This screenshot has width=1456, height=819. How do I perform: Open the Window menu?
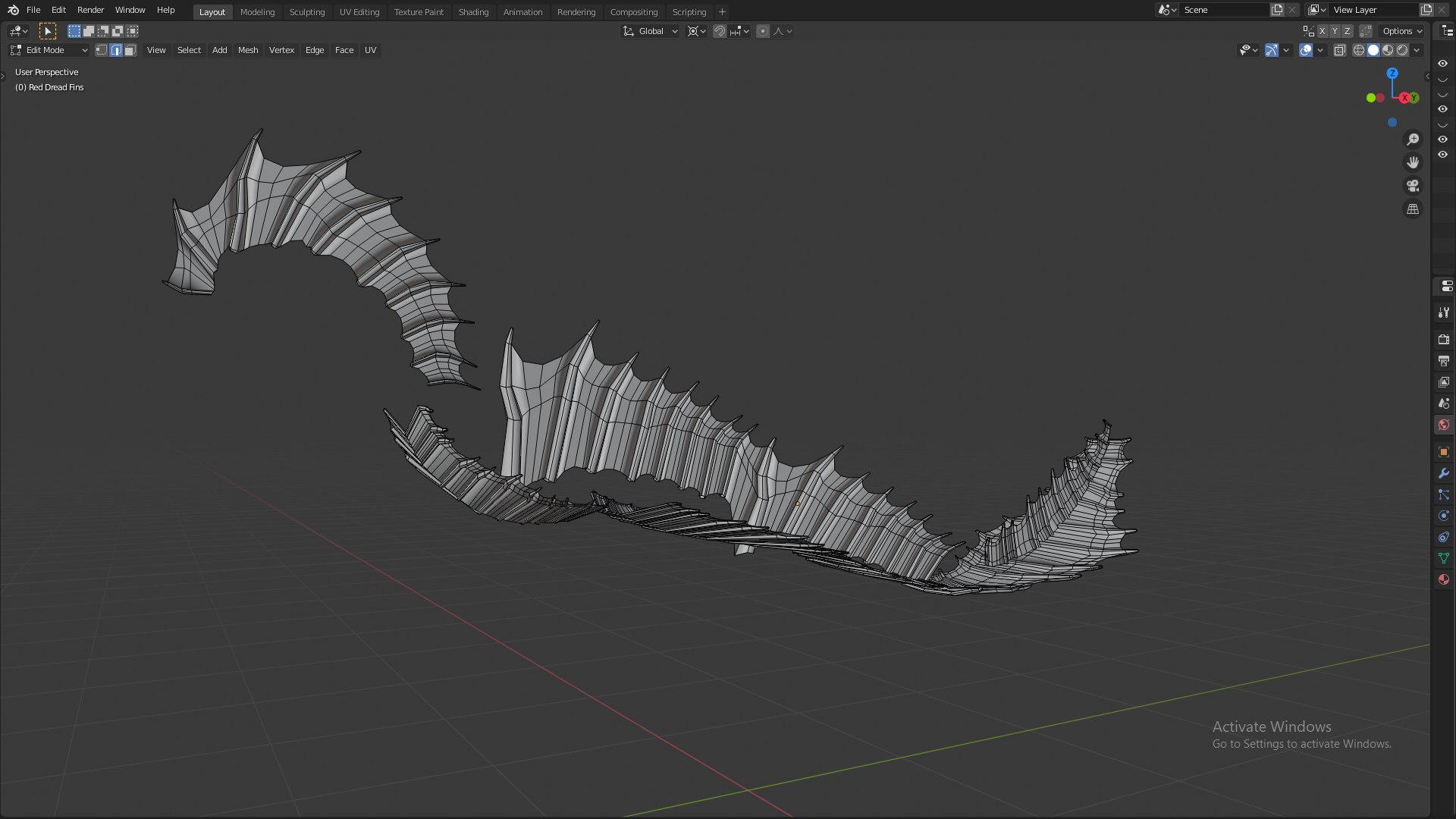(130, 10)
